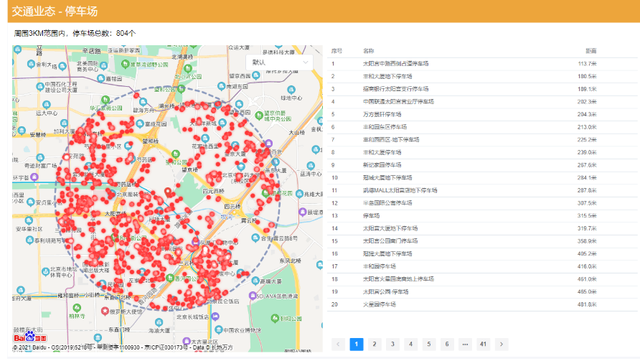The image size is (640, 361).
Task: Select row 1 parking lot at 113.7米
Action: (x=482, y=64)
